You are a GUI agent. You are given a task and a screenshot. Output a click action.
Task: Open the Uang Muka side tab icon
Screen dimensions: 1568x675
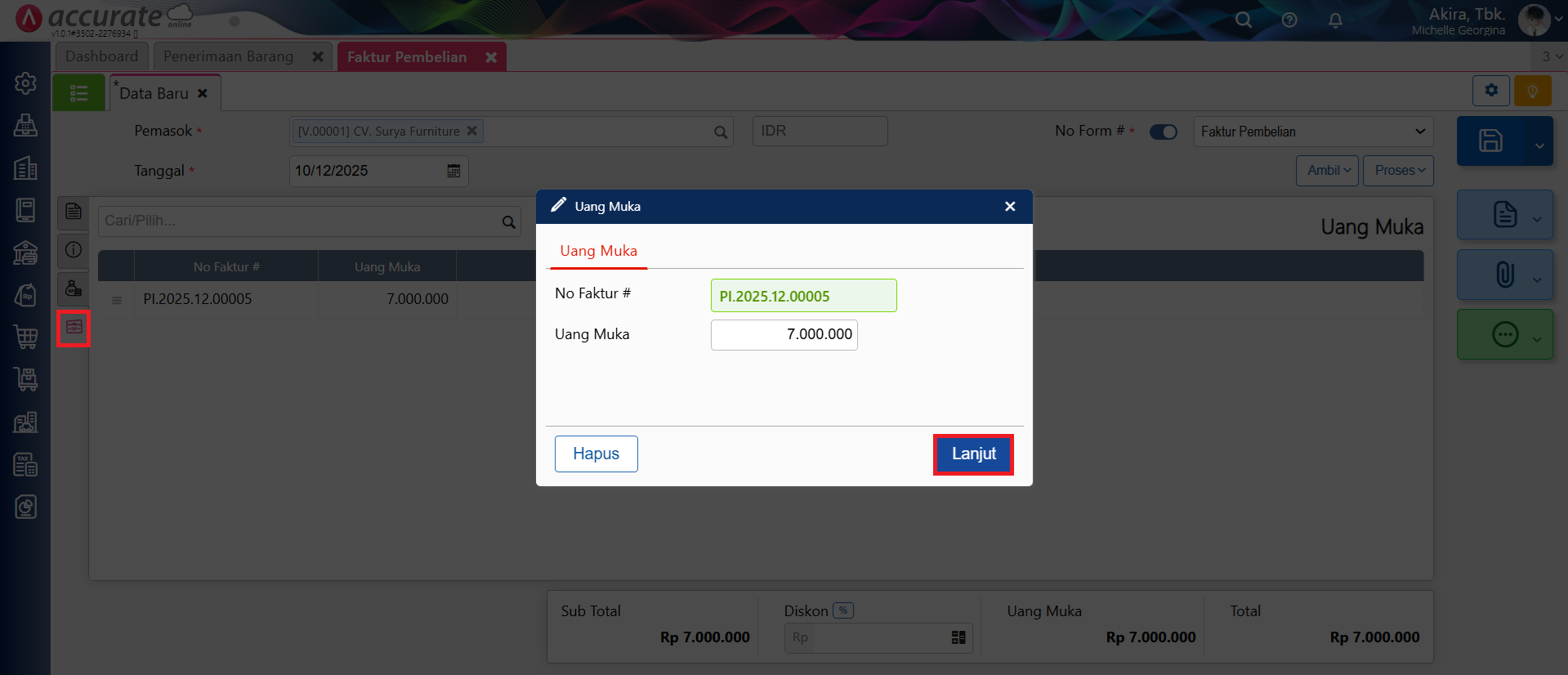(74, 328)
